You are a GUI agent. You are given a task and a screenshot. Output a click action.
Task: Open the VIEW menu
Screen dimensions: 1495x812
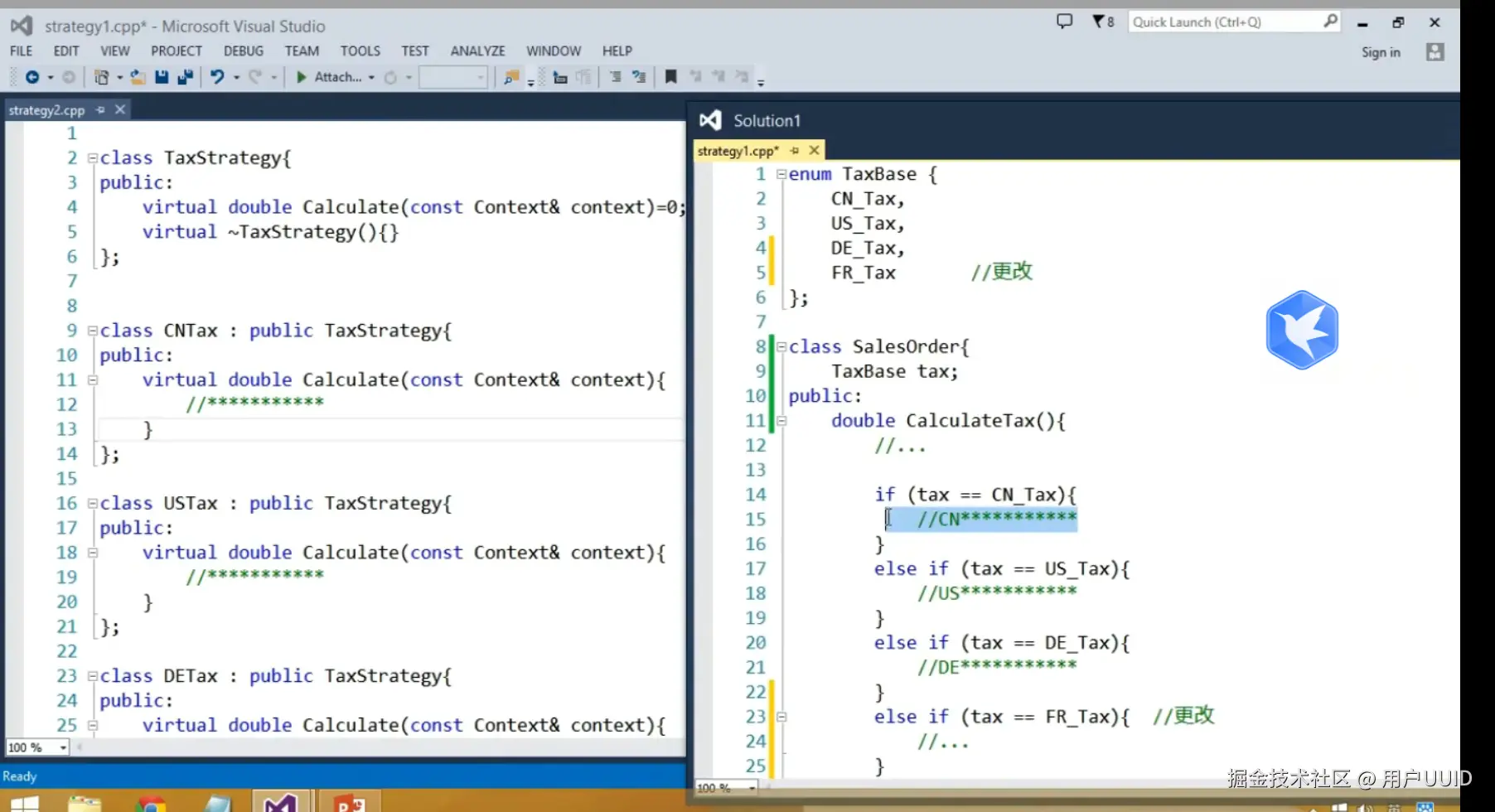(x=115, y=51)
